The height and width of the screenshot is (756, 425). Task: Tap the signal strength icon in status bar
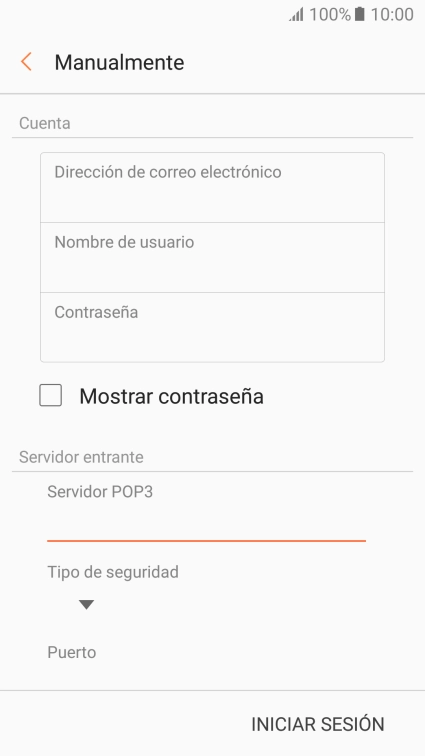[x=296, y=14]
